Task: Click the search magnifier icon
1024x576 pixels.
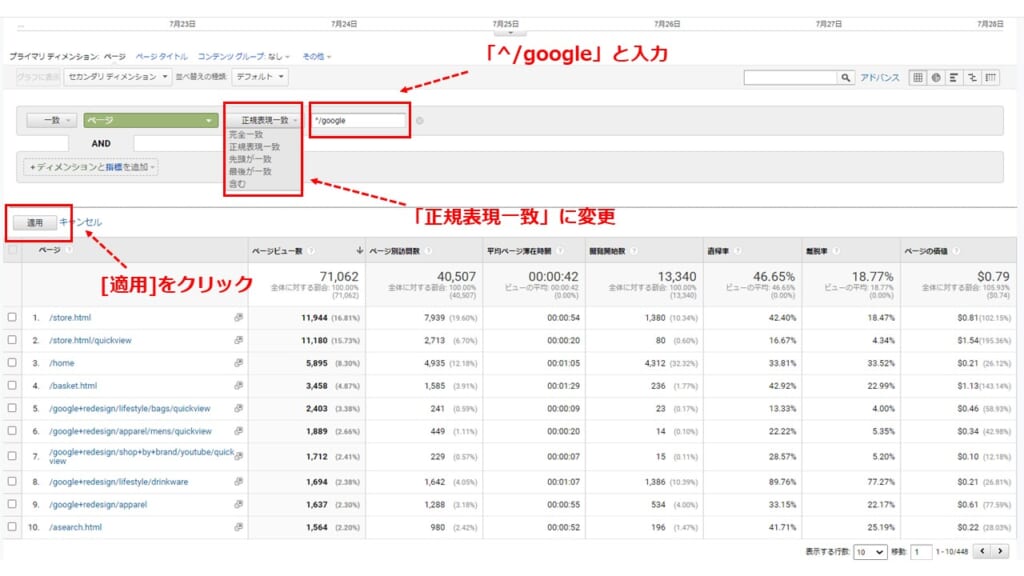Action: click(x=846, y=78)
